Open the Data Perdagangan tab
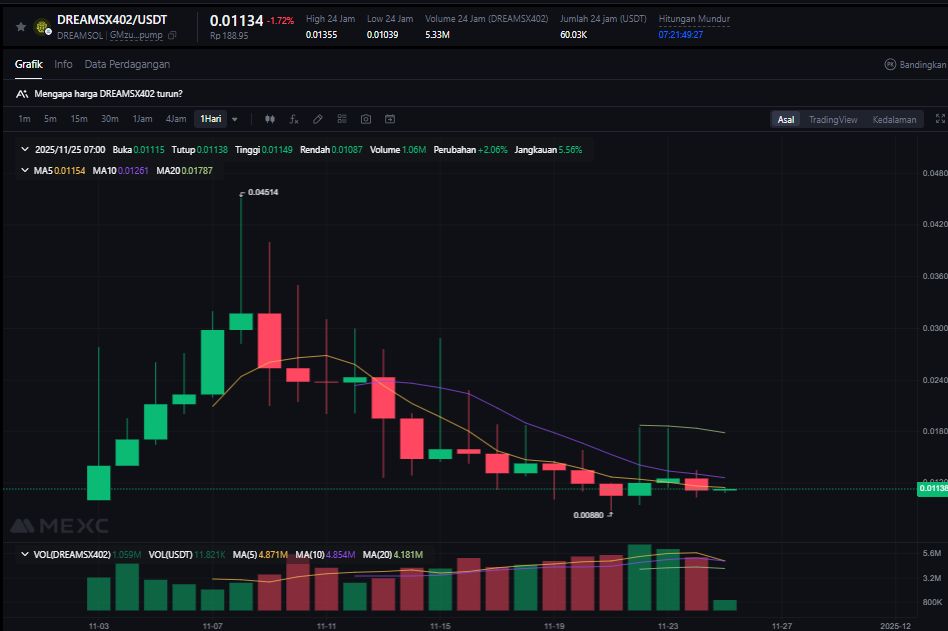 tap(127, 64)
